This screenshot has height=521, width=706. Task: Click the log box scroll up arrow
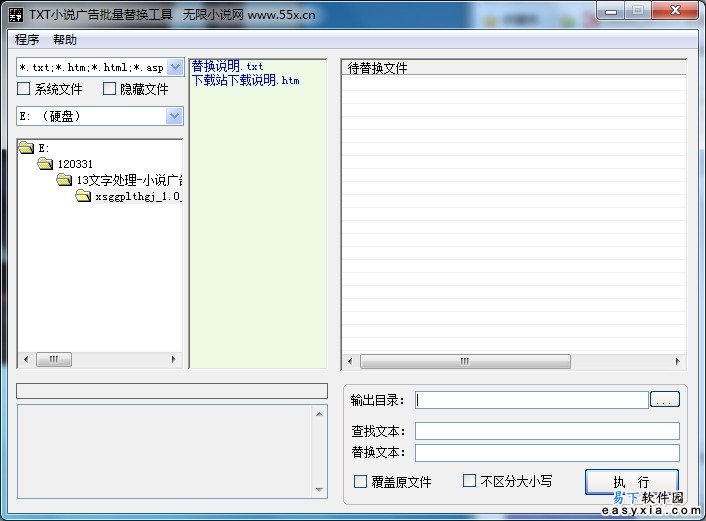tap(319, 414)
